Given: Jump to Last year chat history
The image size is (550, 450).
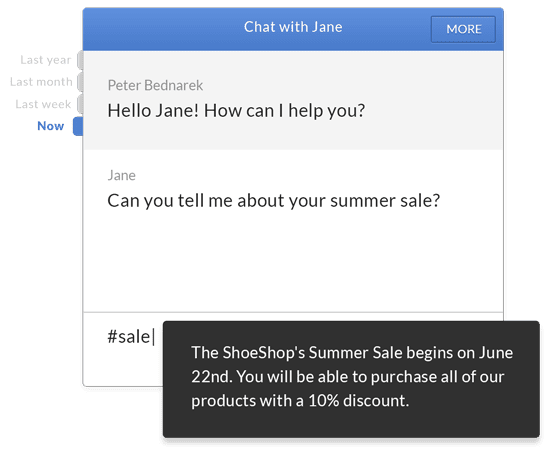Looking at the screenshot, I should click(x=46, y=60).
